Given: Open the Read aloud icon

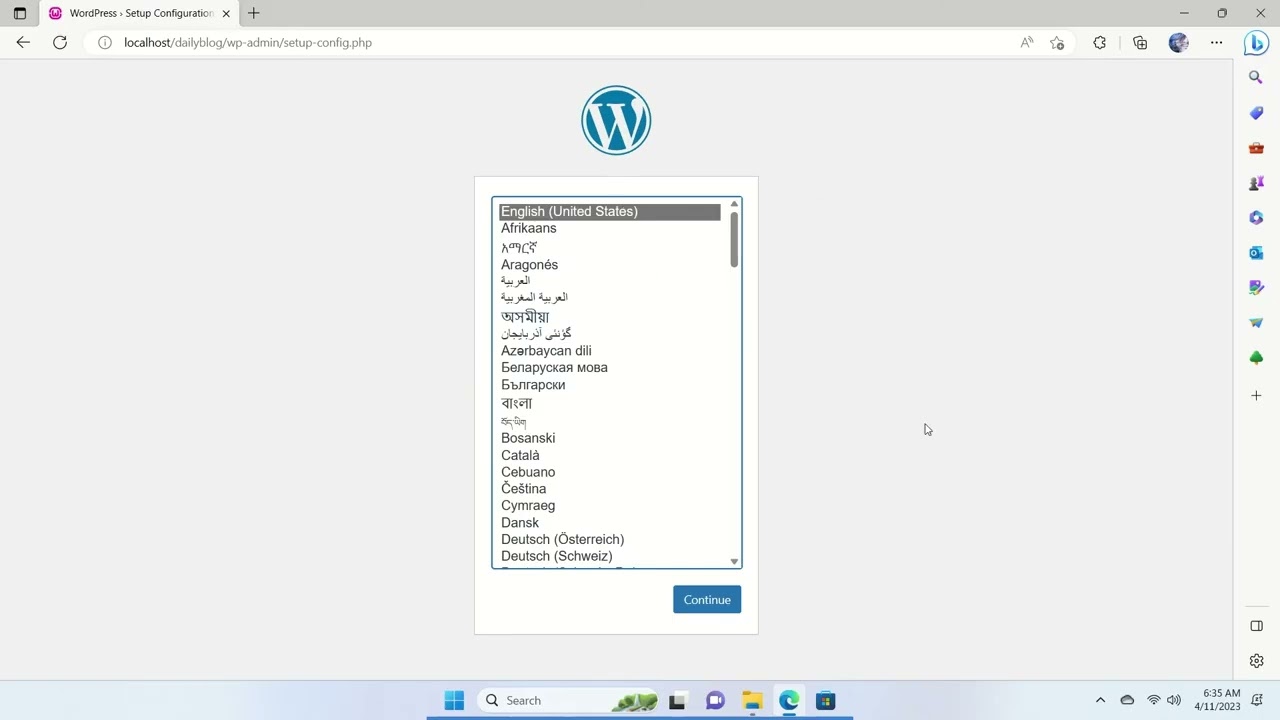Looking at the screenshot, I should click(x=1026, y=43).
